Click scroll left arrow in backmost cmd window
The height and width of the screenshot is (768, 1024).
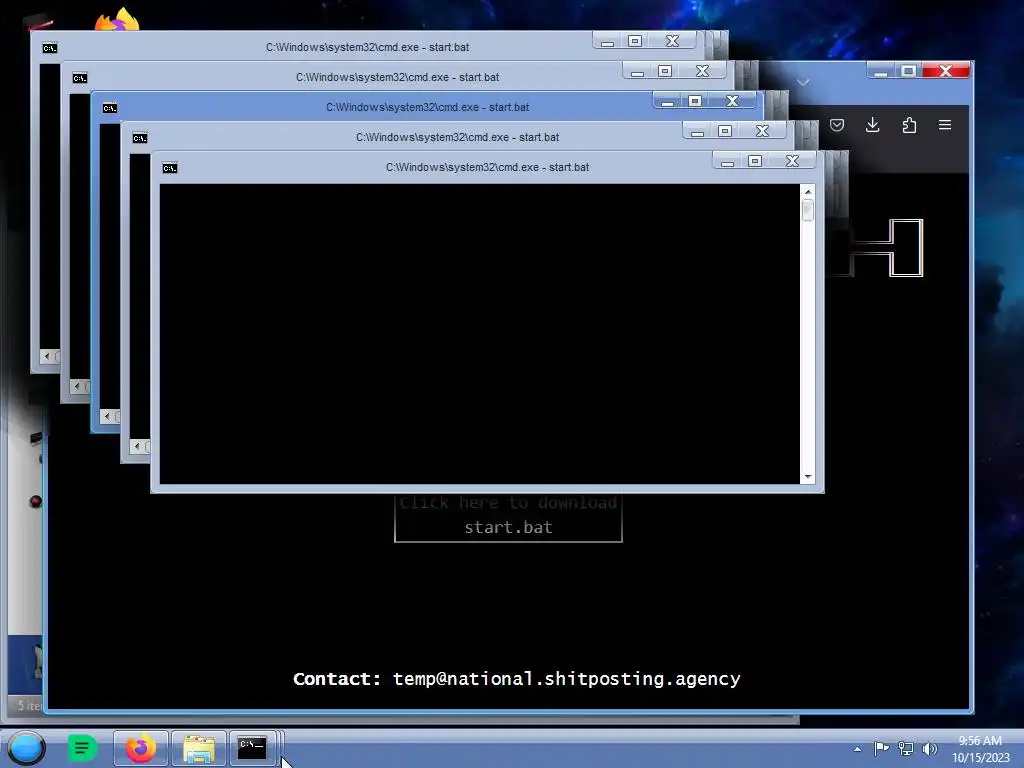47,357
